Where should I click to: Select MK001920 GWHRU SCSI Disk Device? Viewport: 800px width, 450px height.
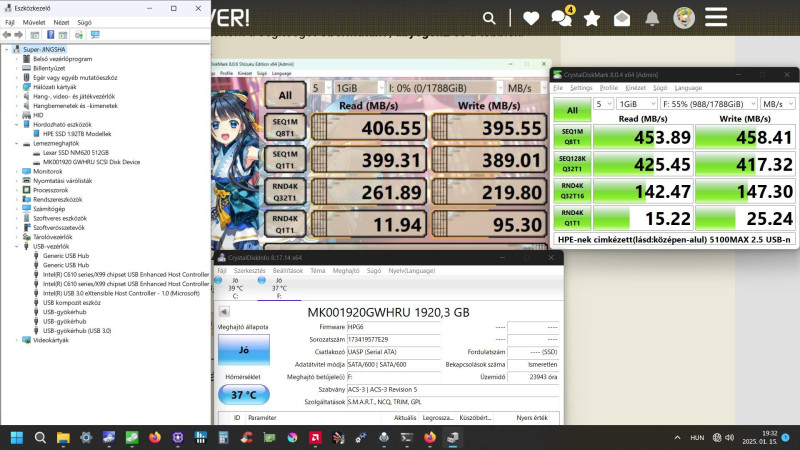point(91,162)
